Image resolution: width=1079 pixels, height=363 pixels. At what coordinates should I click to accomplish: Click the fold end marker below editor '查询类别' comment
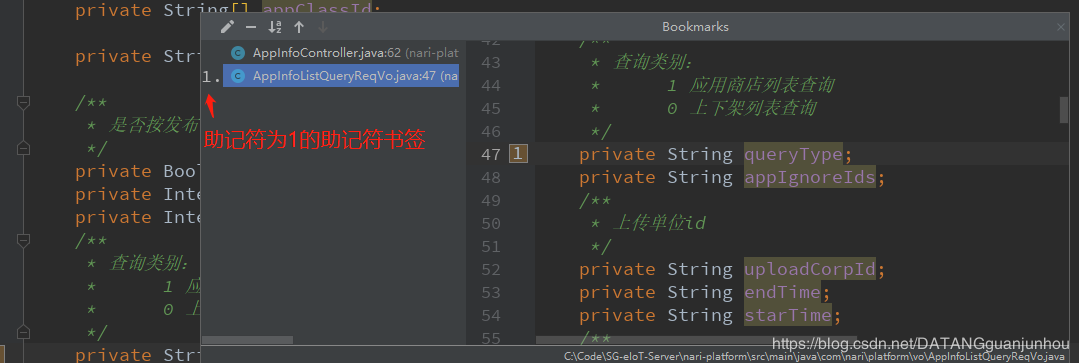coord(23,331)
